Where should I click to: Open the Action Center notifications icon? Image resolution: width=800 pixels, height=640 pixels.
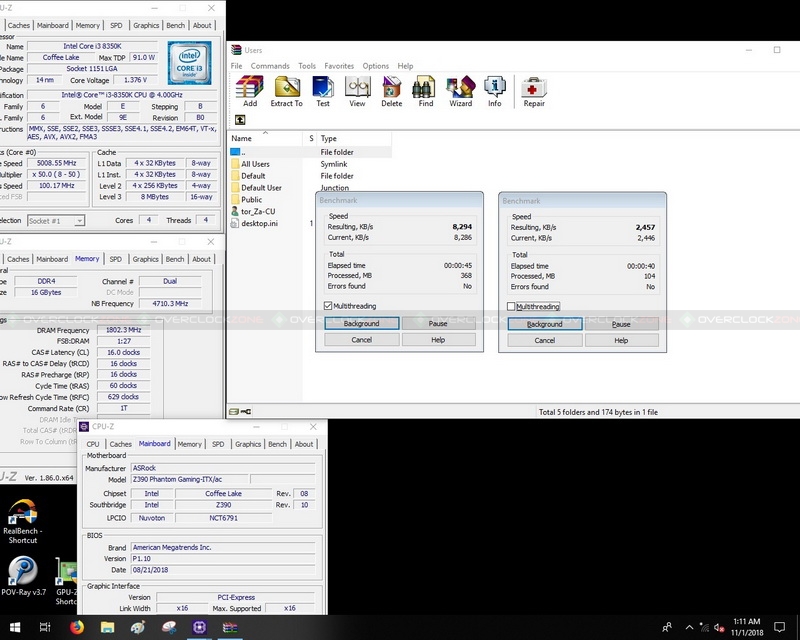click(779, 627)
